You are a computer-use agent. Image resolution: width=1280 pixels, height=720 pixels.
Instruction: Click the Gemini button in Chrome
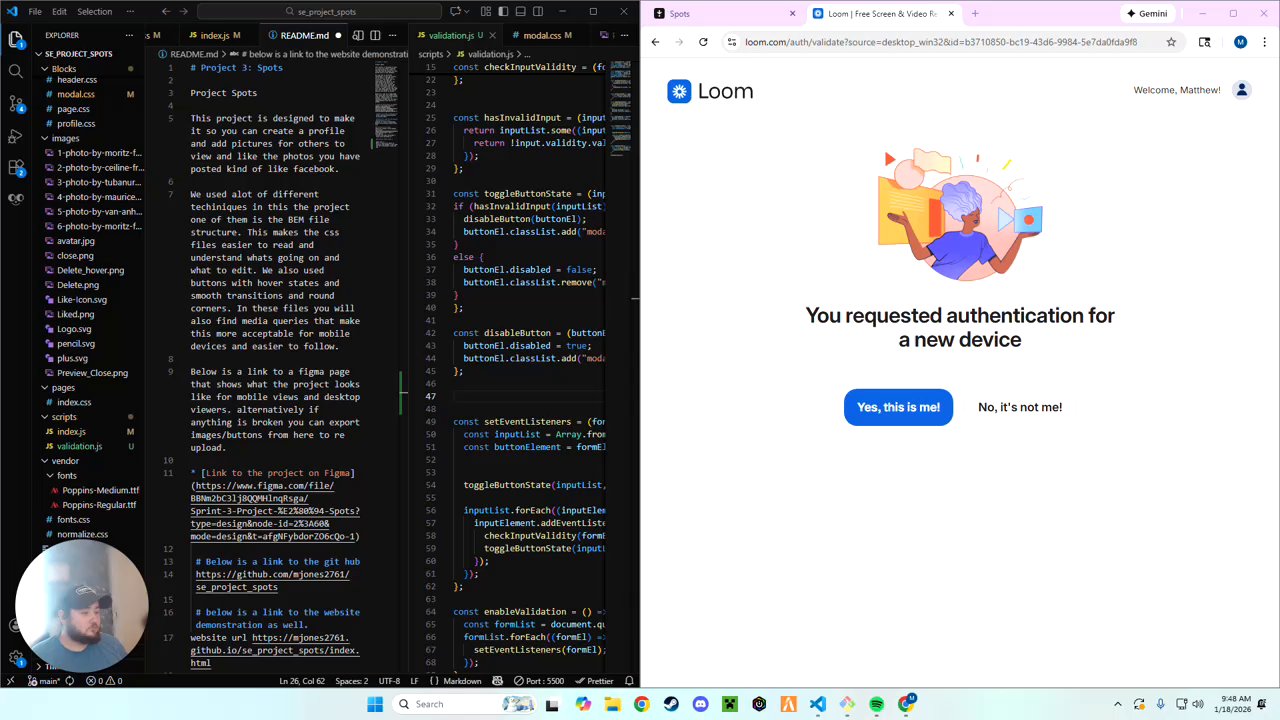point(1146,13)
